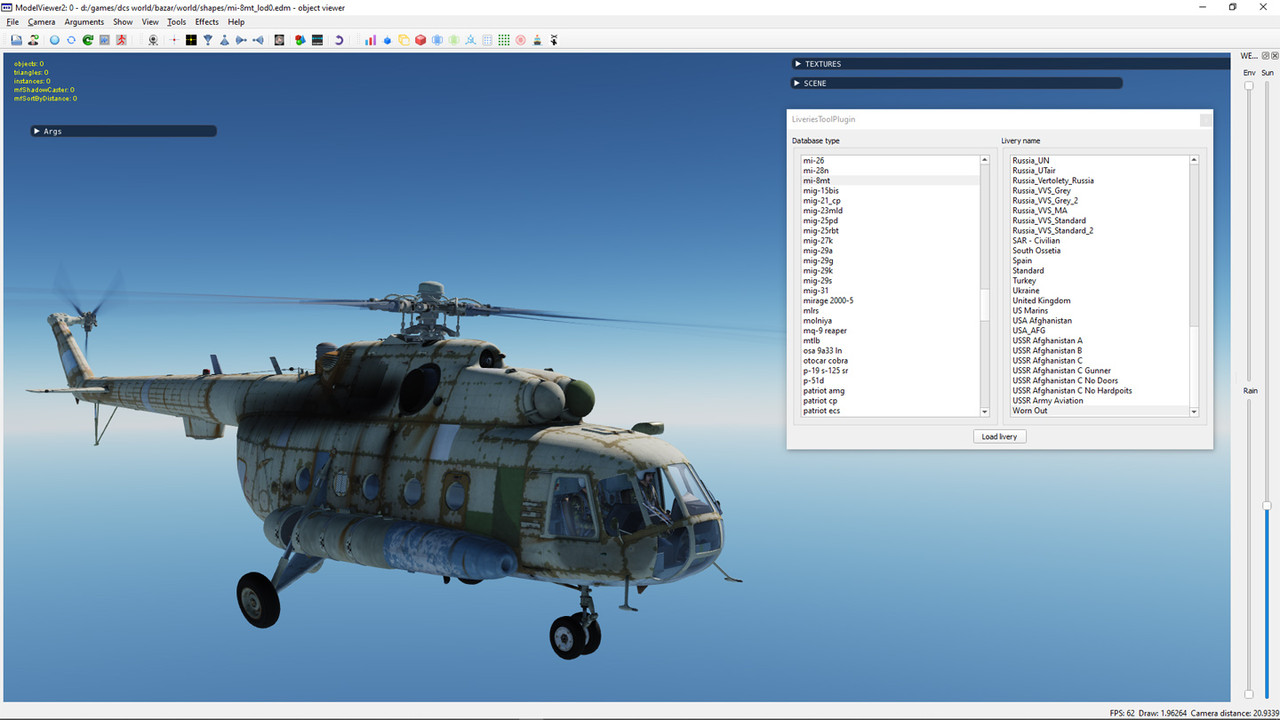Image resolution: width=1280 pixels, height=720 pixels.
Task: Click the green dotted grid icon
Action: coord(504,40)
